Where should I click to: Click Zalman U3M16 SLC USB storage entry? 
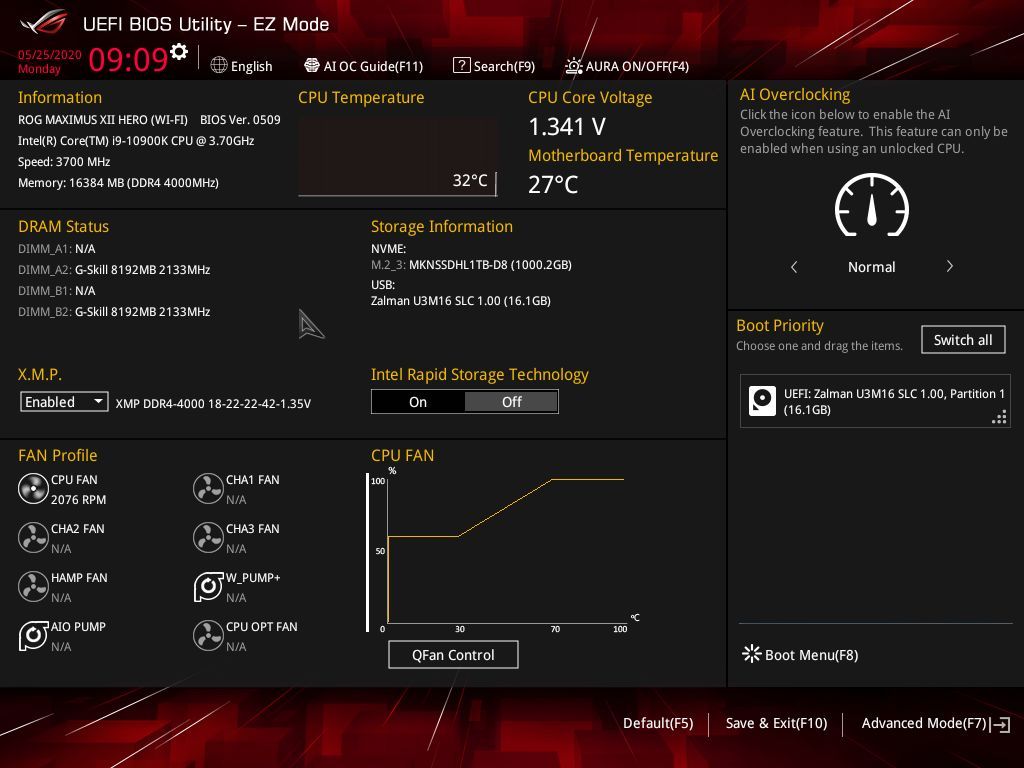461,300
